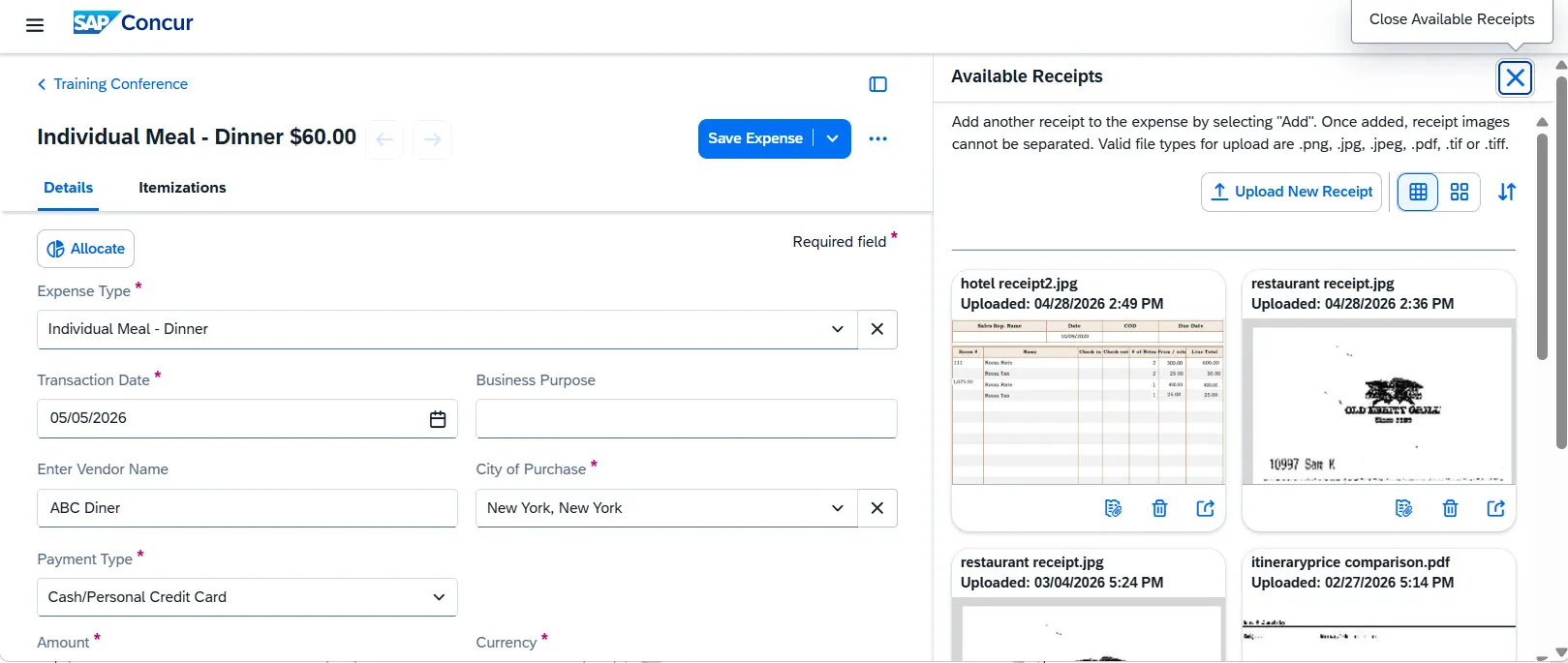Sort receipts with the sort icon
Viewport: 1568px width, 663px height.
coord(1507,192)
